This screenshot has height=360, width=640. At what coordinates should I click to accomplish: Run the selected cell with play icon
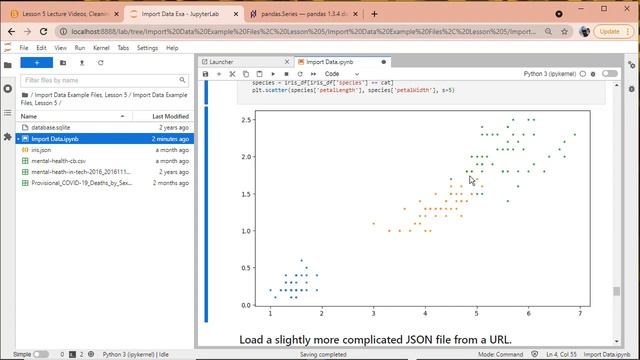(x=273, y=74)
